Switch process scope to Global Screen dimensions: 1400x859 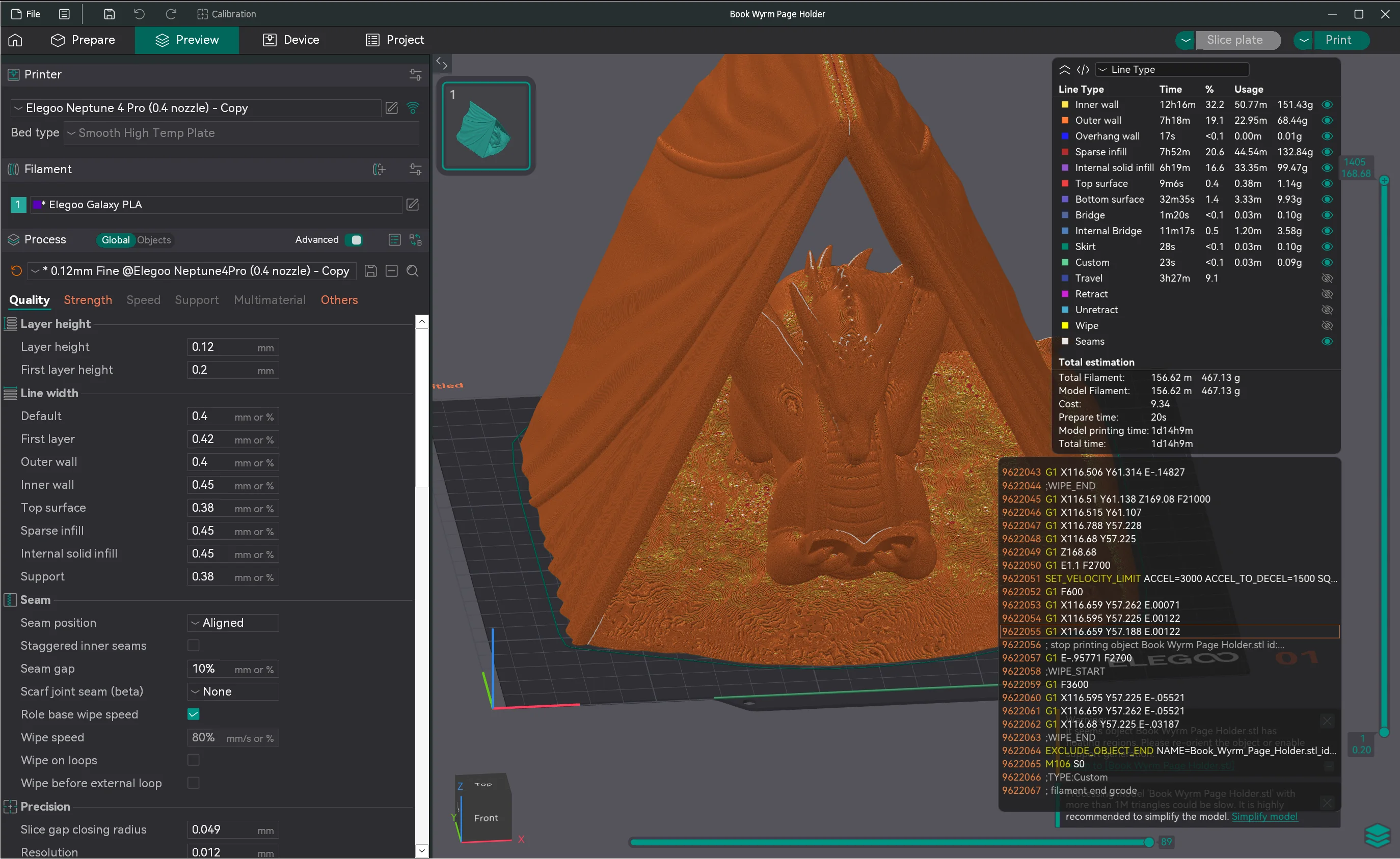point(115,240)
